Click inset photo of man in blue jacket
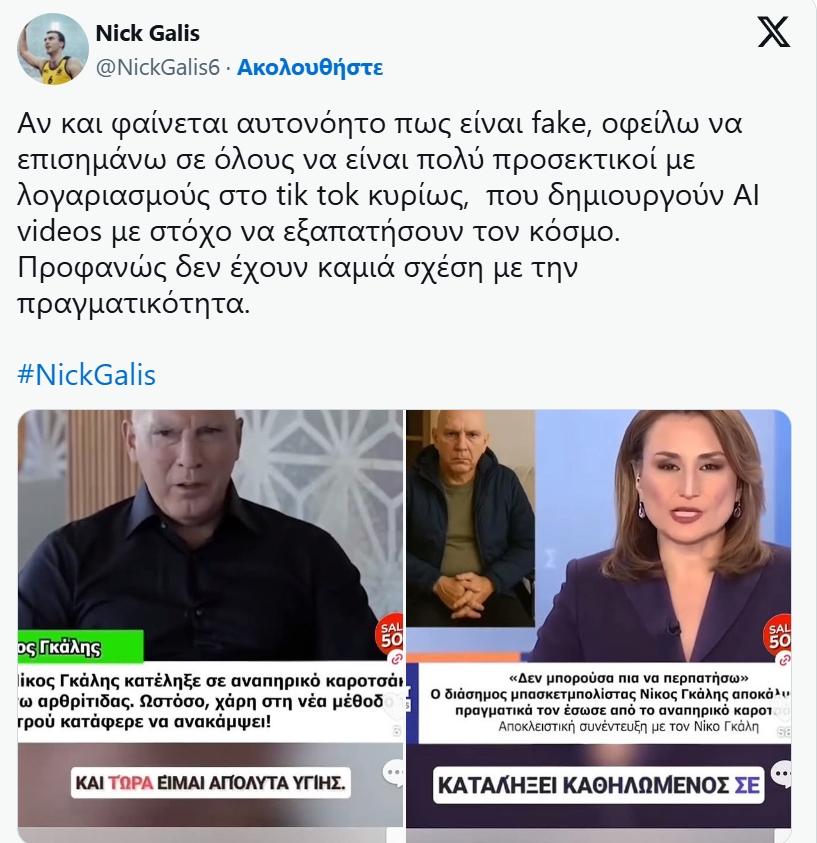 pyautogui.click(x=471, y=518)
